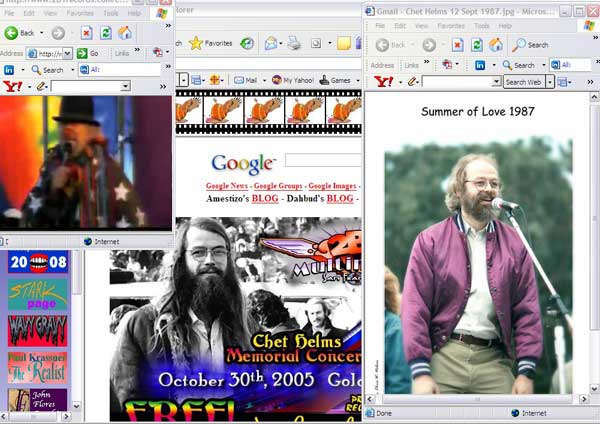Open Yahoo search box dropdown in left window
Image resolution: width=600 pixels, height=424 pixels.
tap(126, 86)
